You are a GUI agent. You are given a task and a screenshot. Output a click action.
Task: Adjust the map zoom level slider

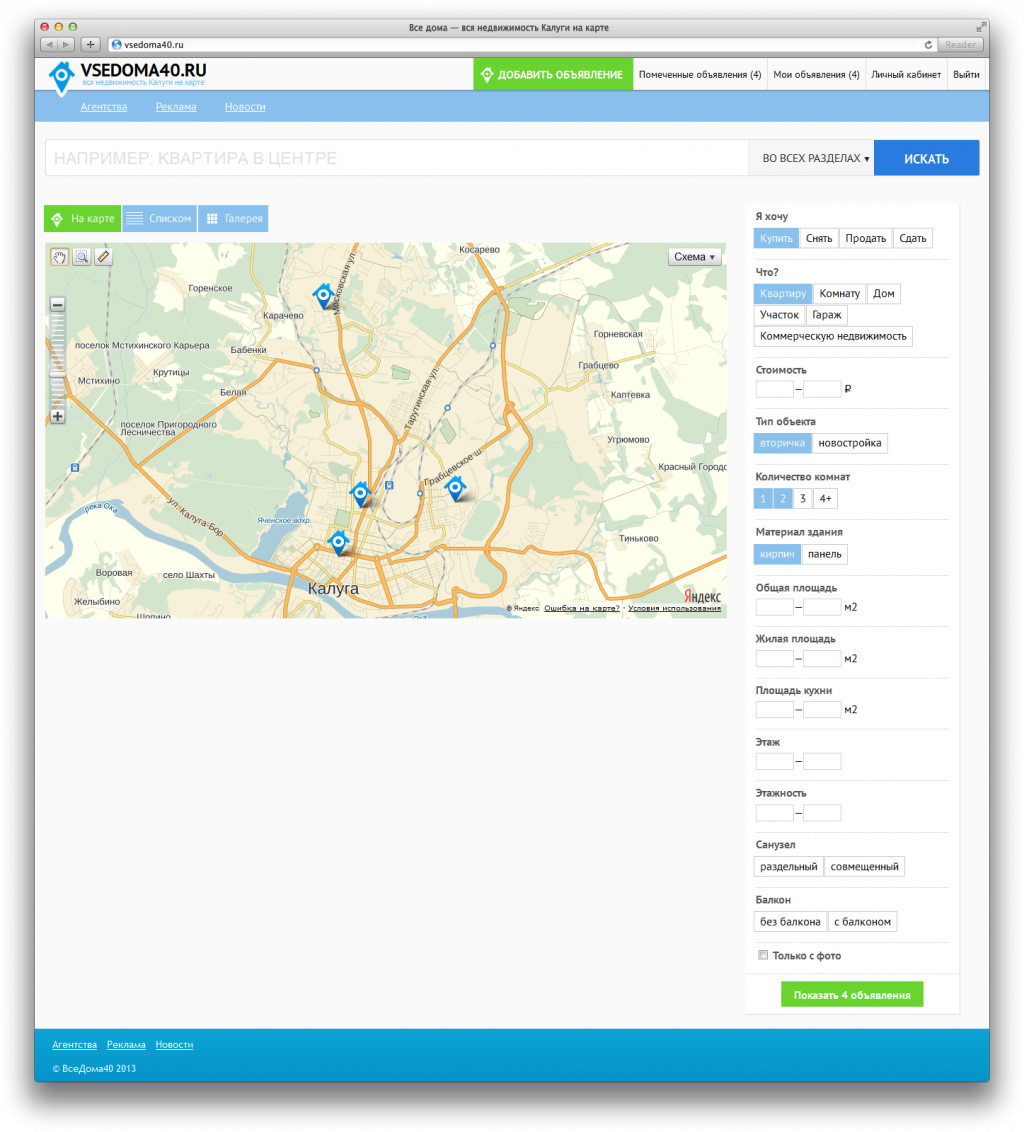click(x=58, y=373)
